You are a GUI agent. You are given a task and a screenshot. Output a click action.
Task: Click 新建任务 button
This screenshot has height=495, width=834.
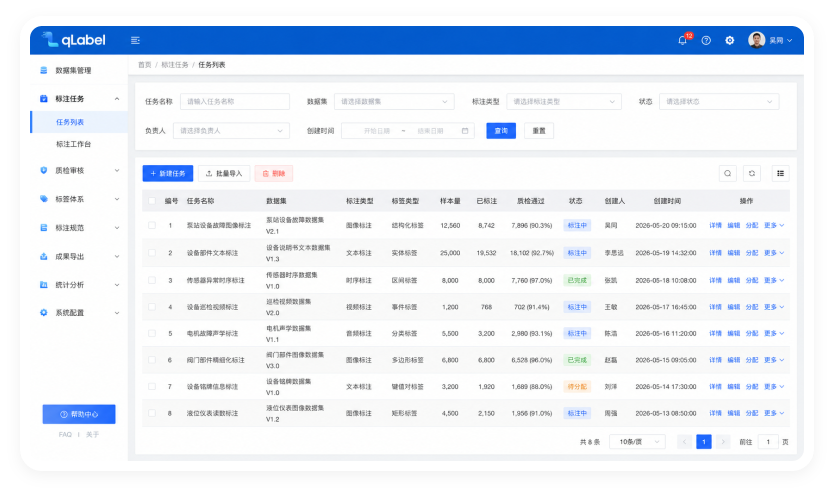(168, 173)
